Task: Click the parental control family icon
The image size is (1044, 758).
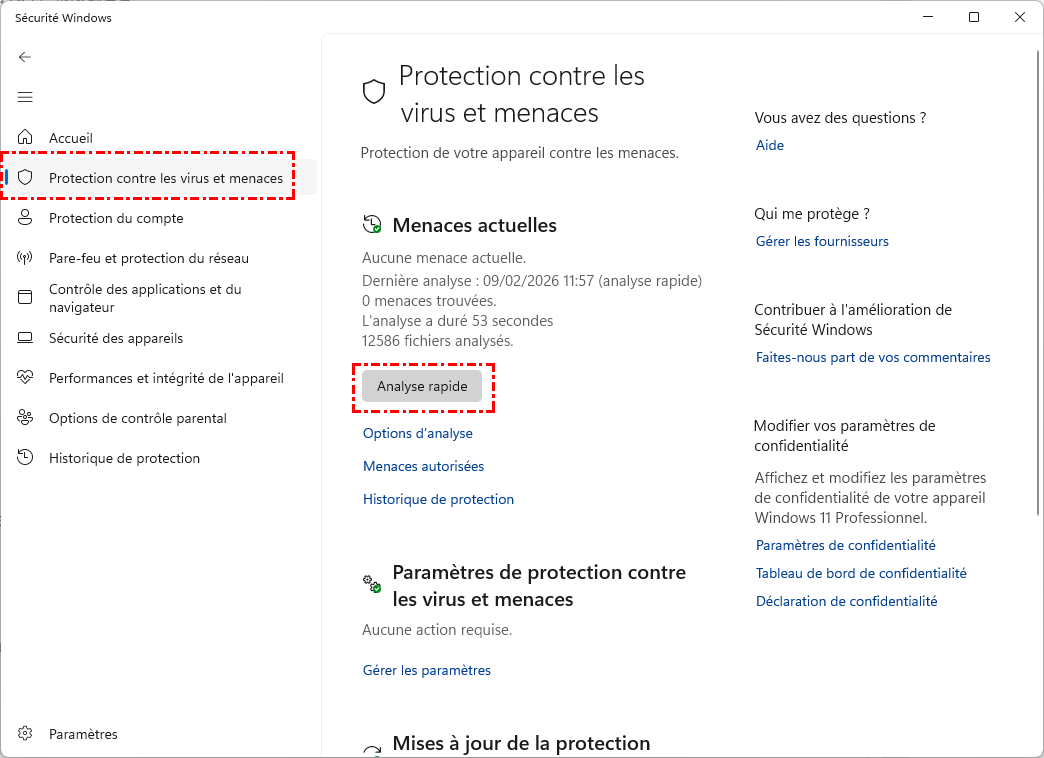Action: click(x=26, y=418)
